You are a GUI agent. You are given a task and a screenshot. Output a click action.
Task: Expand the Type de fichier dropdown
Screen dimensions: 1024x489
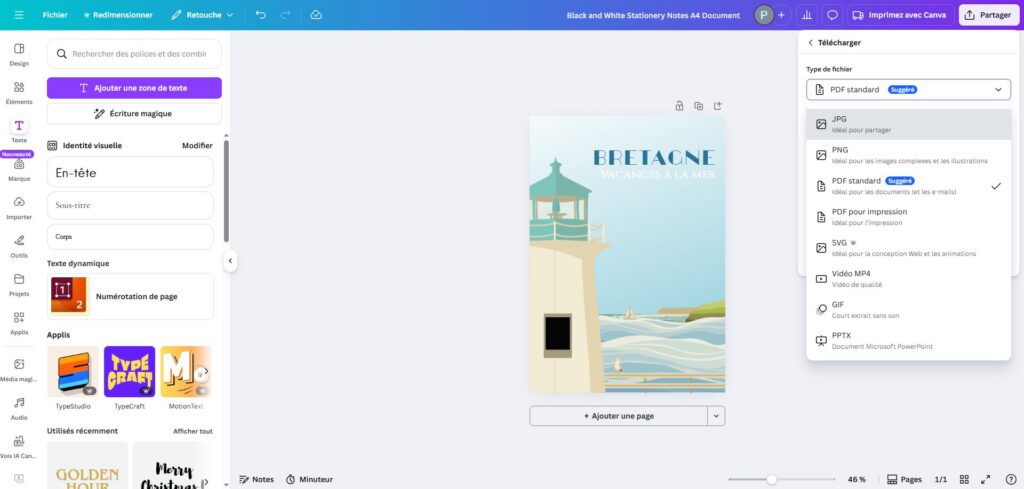pos(908,89)
